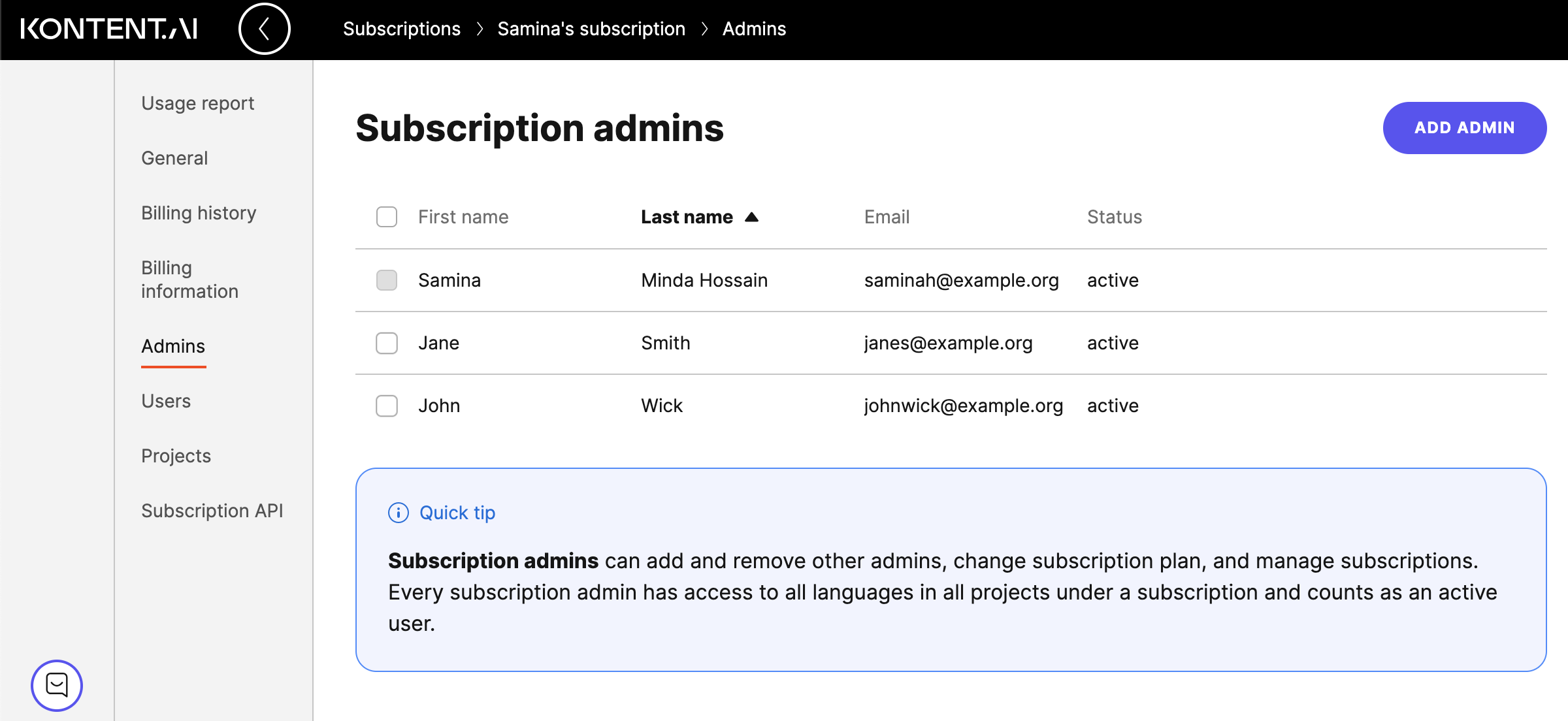Open the Users section
The image size is (1568, 721).
pyautogui.click(x=165, y=401)
